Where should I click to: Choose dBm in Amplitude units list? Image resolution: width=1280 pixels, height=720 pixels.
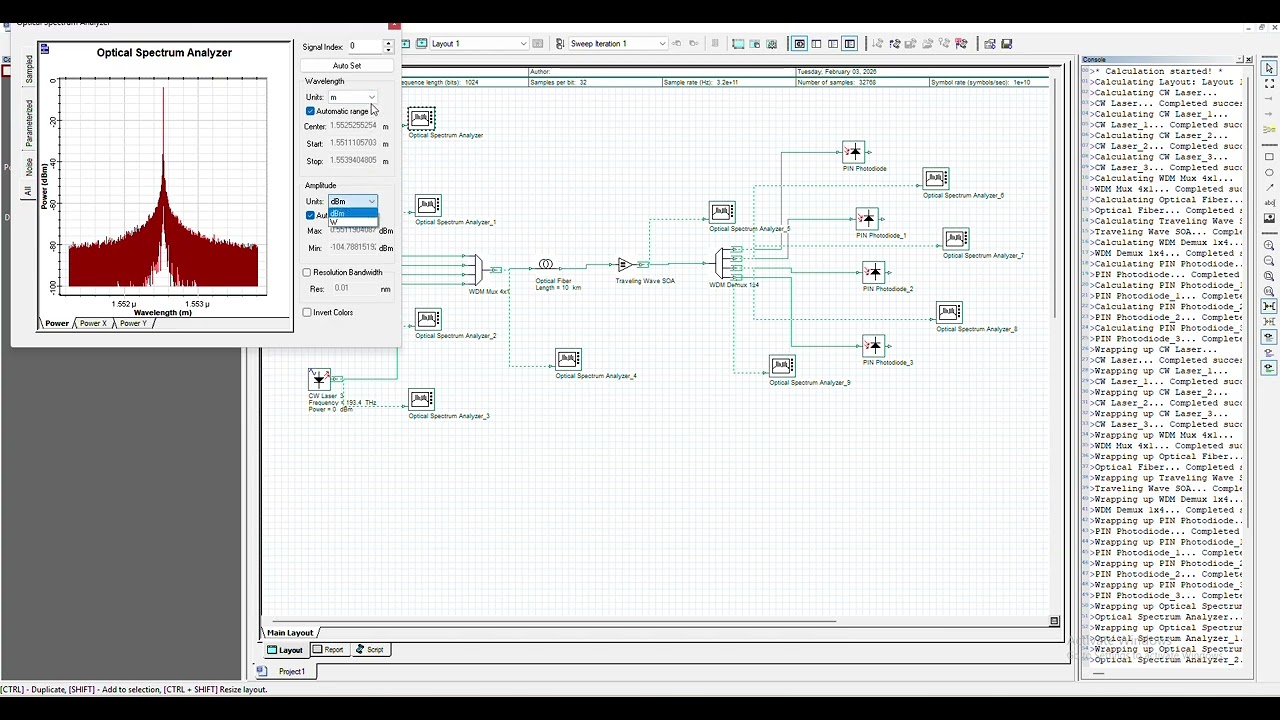pyautogui.click(x=353, y=214)
